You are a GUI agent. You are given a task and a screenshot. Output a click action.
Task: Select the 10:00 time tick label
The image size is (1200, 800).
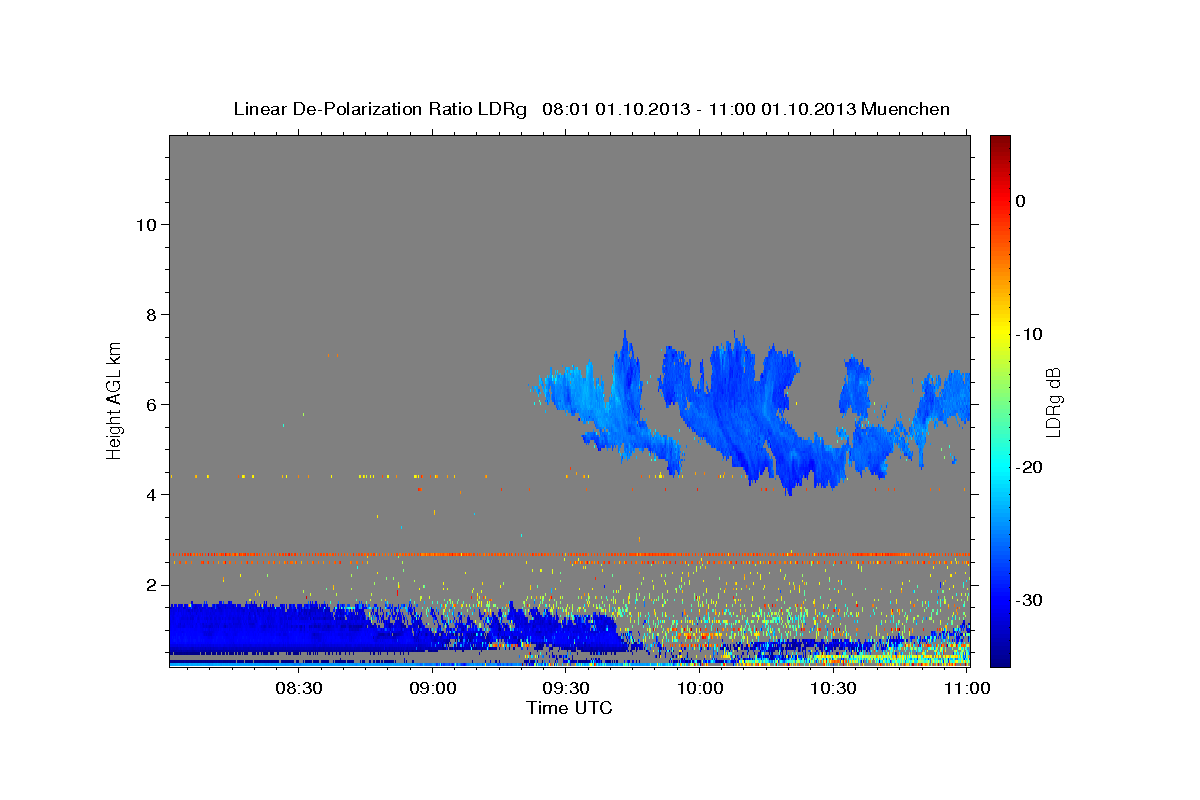pos(699,688)
